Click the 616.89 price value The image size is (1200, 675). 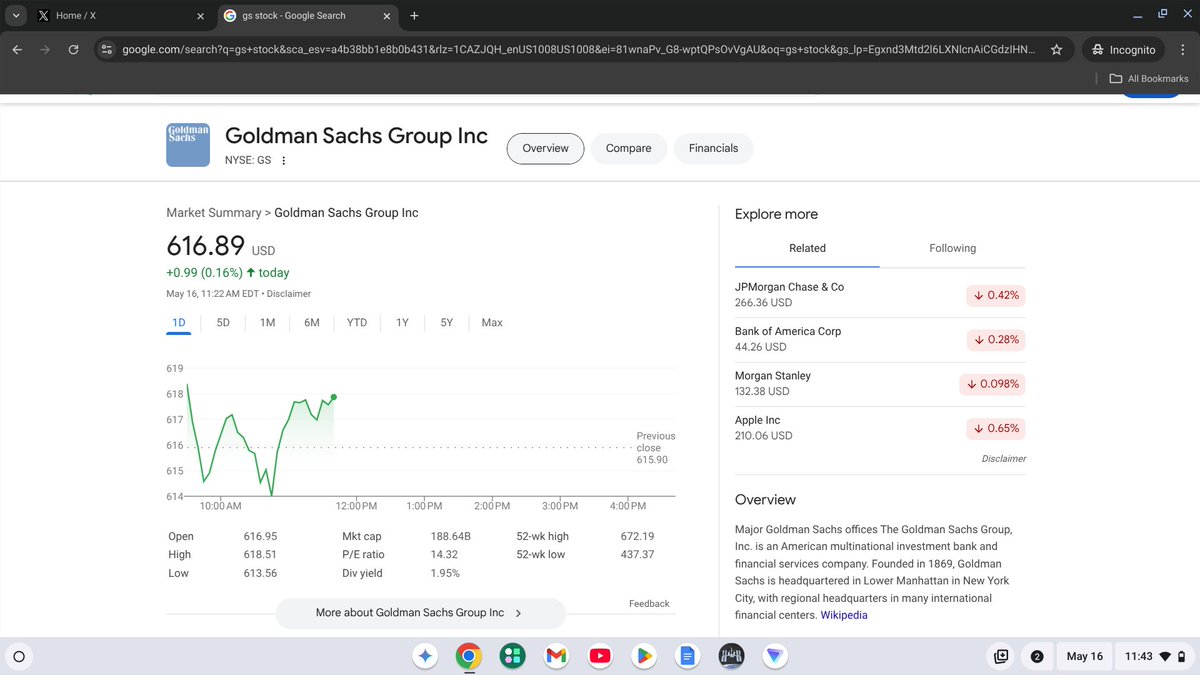(x=205, y=245)
